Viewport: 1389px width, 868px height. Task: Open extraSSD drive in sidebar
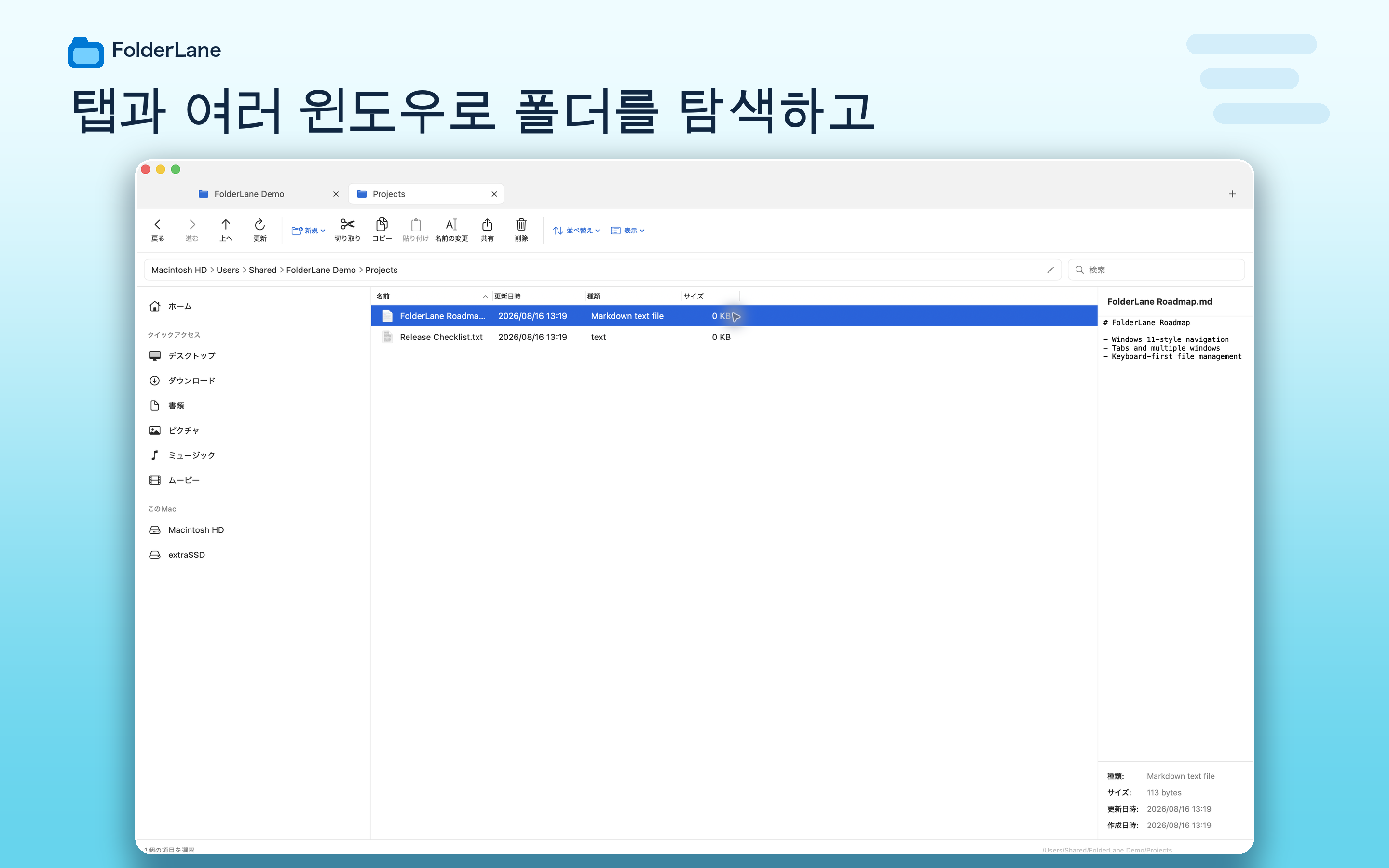click(253, 555)
